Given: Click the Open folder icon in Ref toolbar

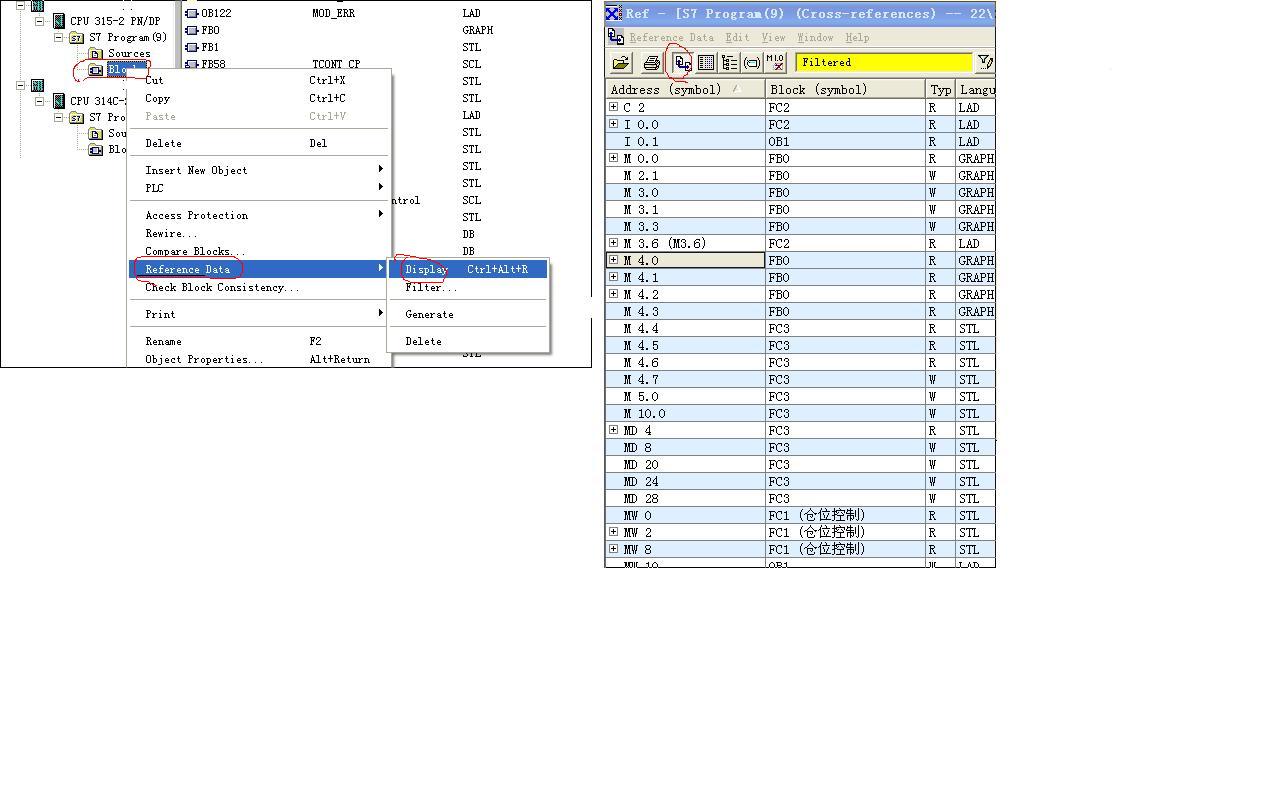Looking at the screenshot, I should (621, 63).
